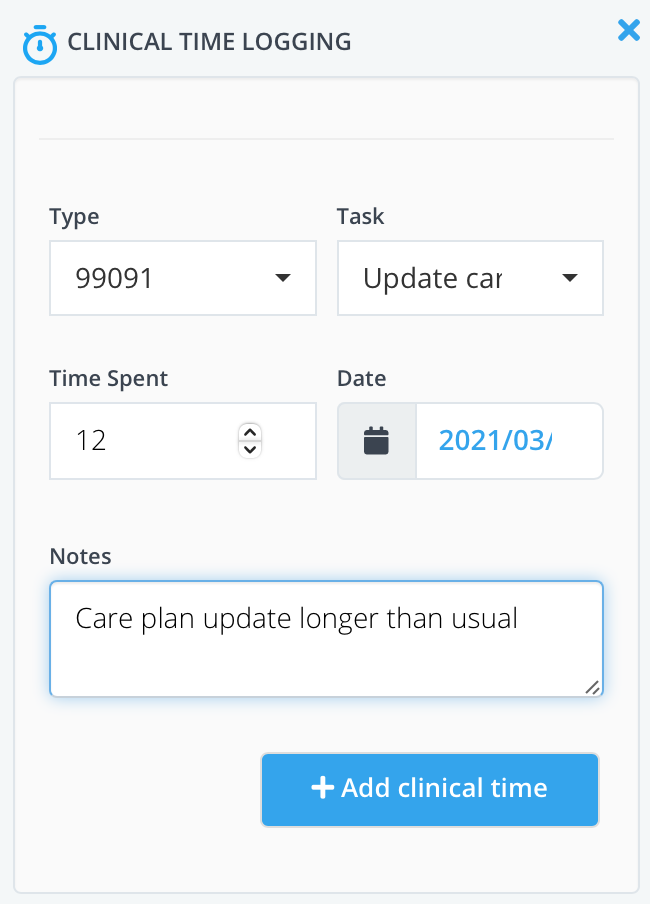The height and width of the screenshot is (904, 650).
Task: Click the 2021/03 date value field
Action: 508,441
